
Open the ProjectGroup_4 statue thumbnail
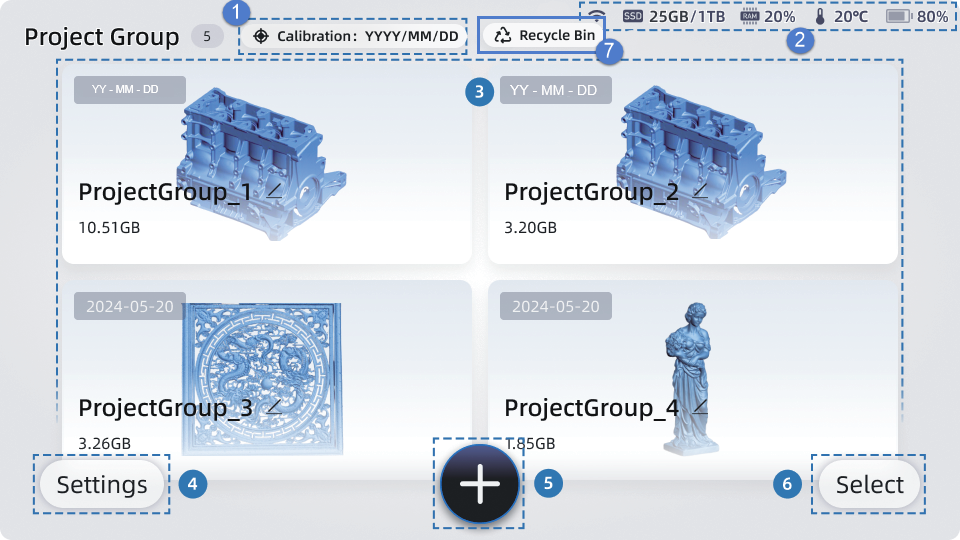pyautogui.click(x=688, y=378)
